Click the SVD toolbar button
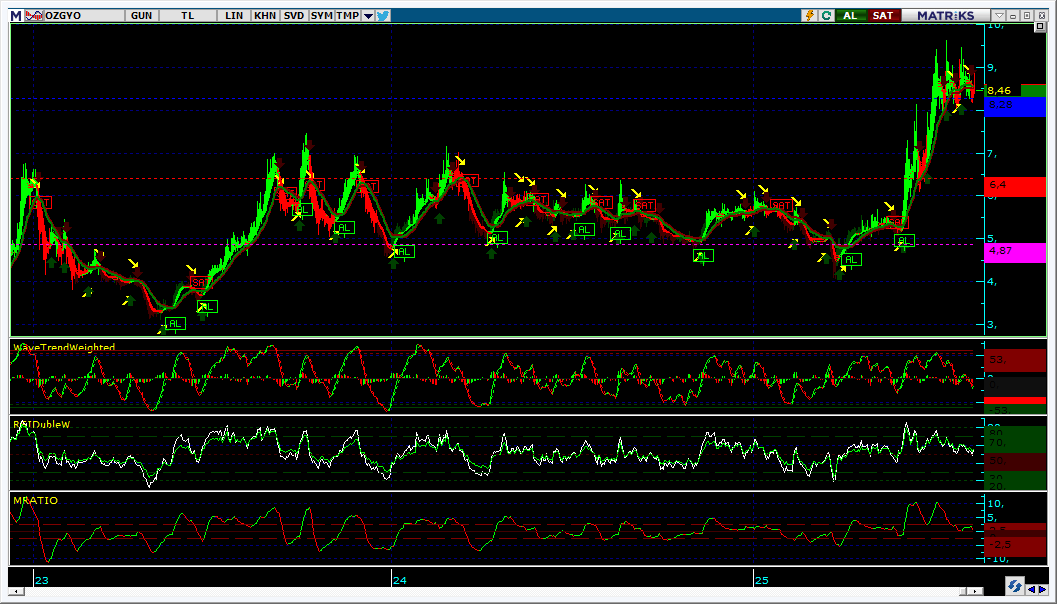 point(294,15)
